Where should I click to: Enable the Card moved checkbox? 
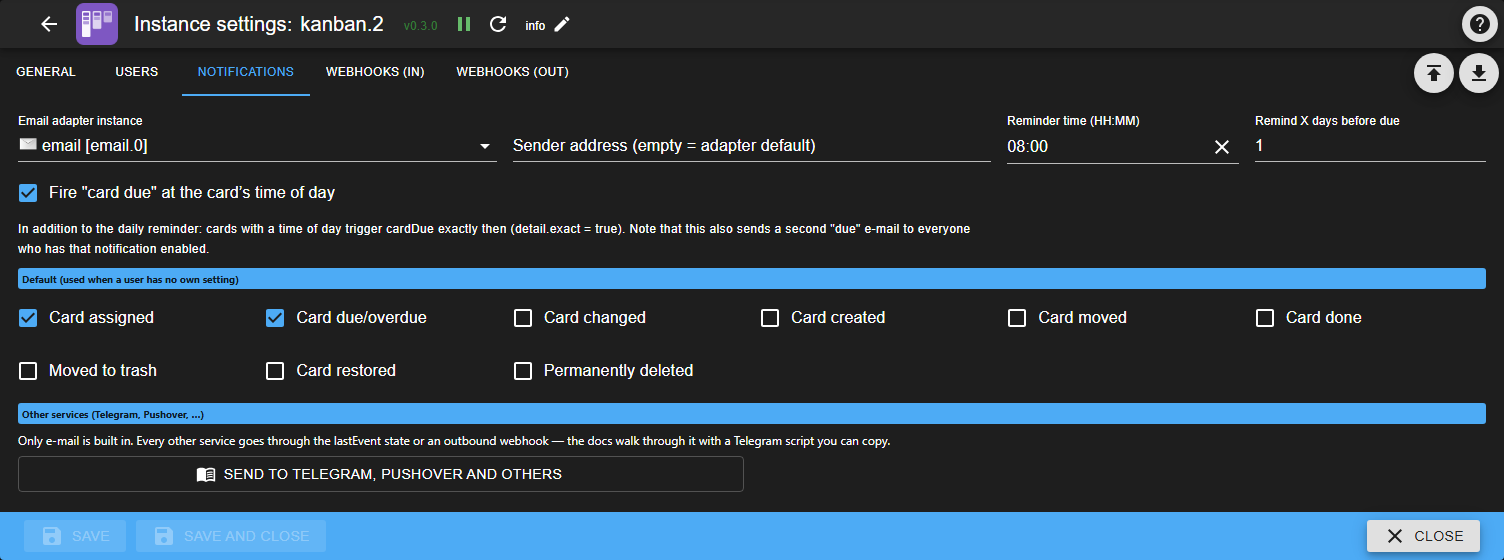coord(1017,318)
